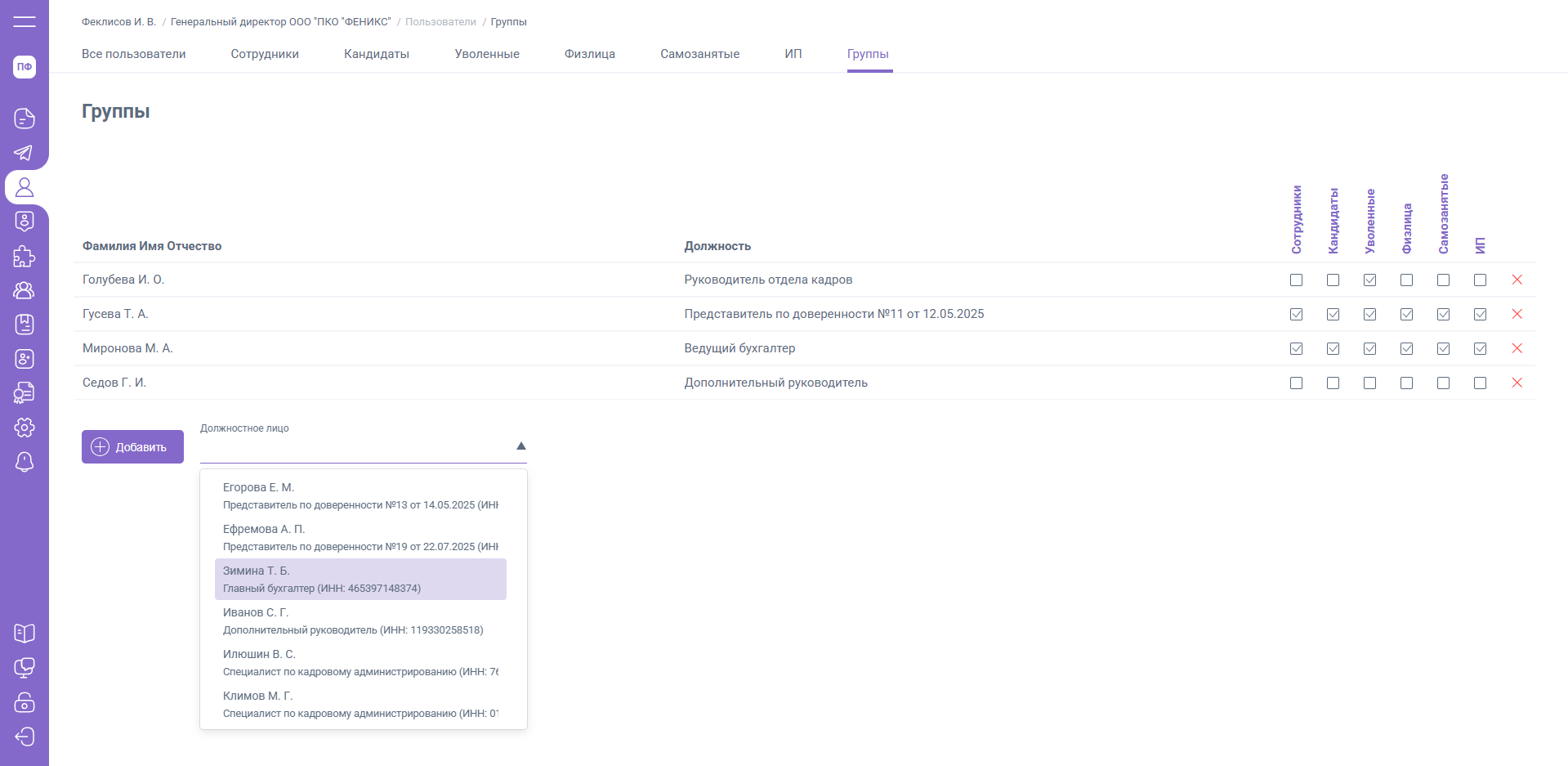The image size is (1568, 766).
Task: Check Кандидаты checkbox for Седов Г. И.
Action: tap(1333, 383)
